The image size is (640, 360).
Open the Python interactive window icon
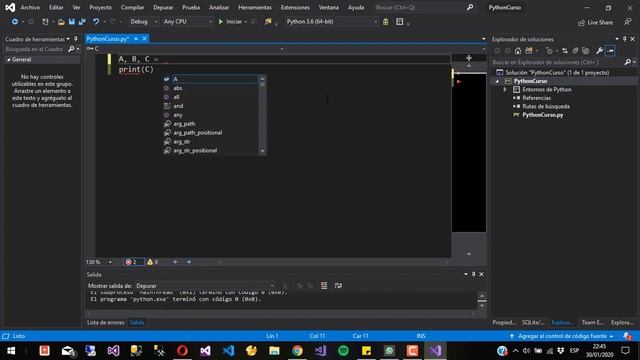point(400,22)
